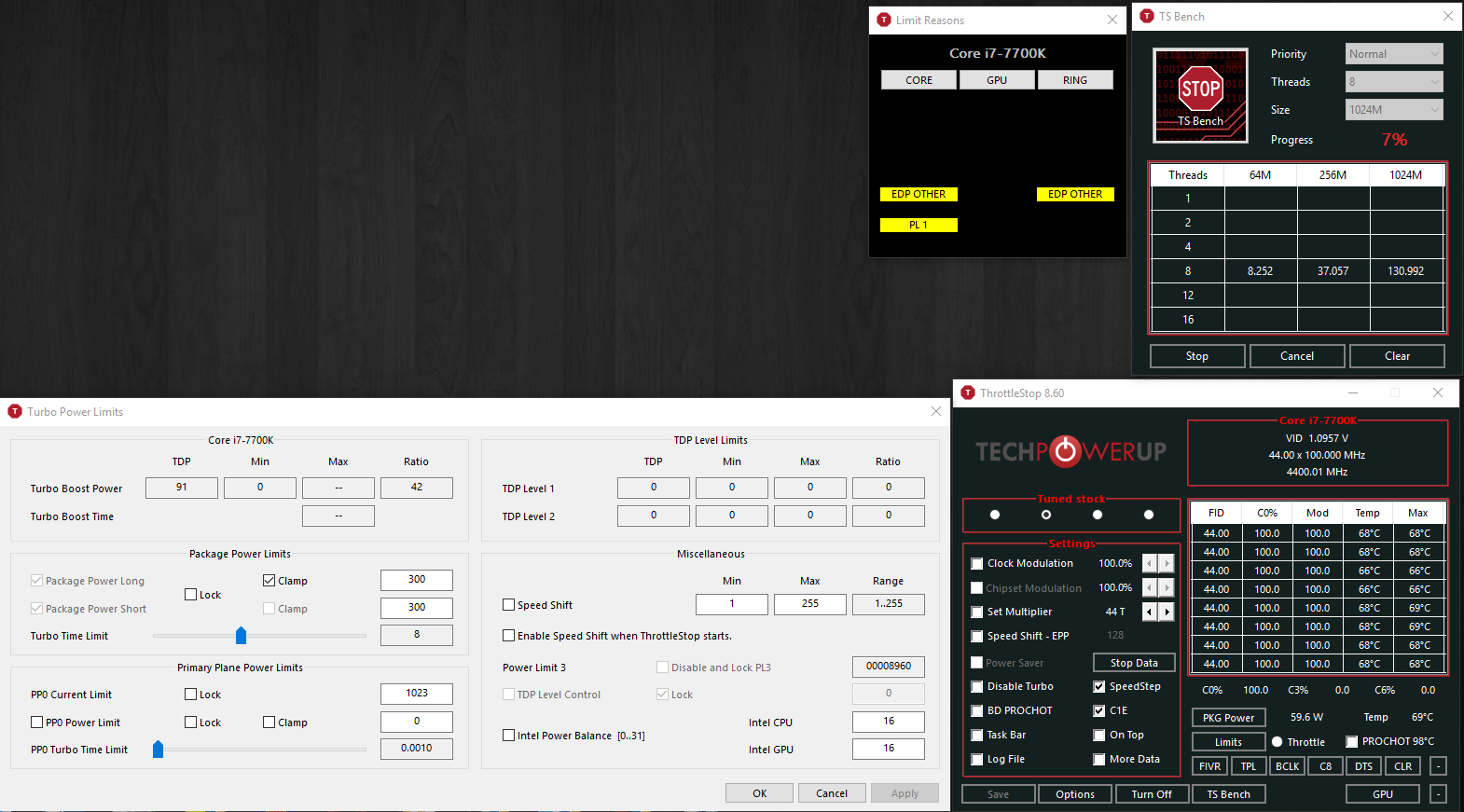Click the TS Bench window title bar icon

(1147, 17)
